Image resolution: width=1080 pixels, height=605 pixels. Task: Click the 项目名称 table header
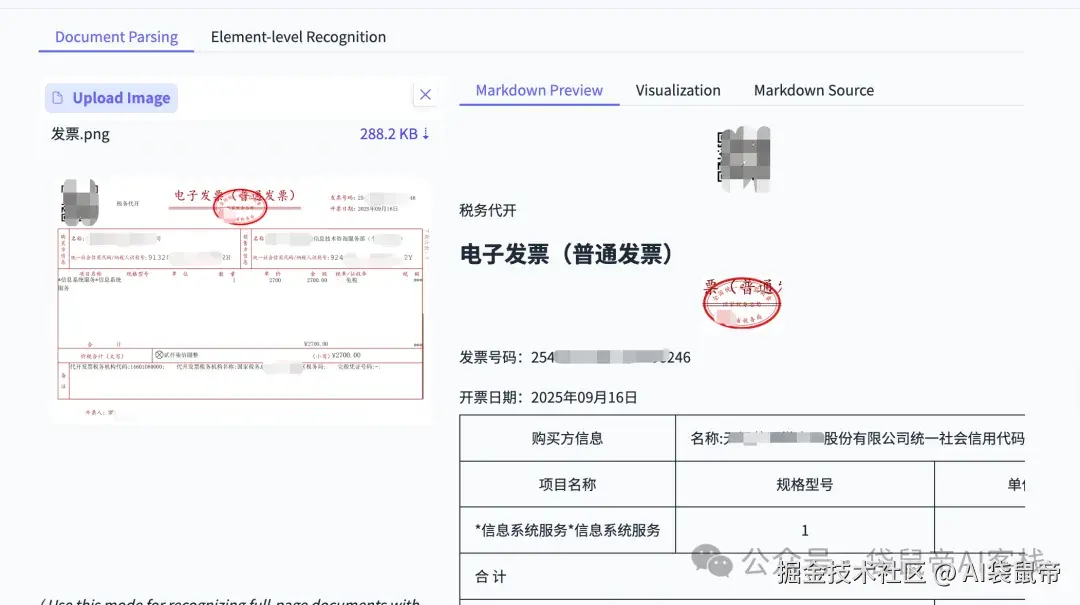tap(566, 484)
